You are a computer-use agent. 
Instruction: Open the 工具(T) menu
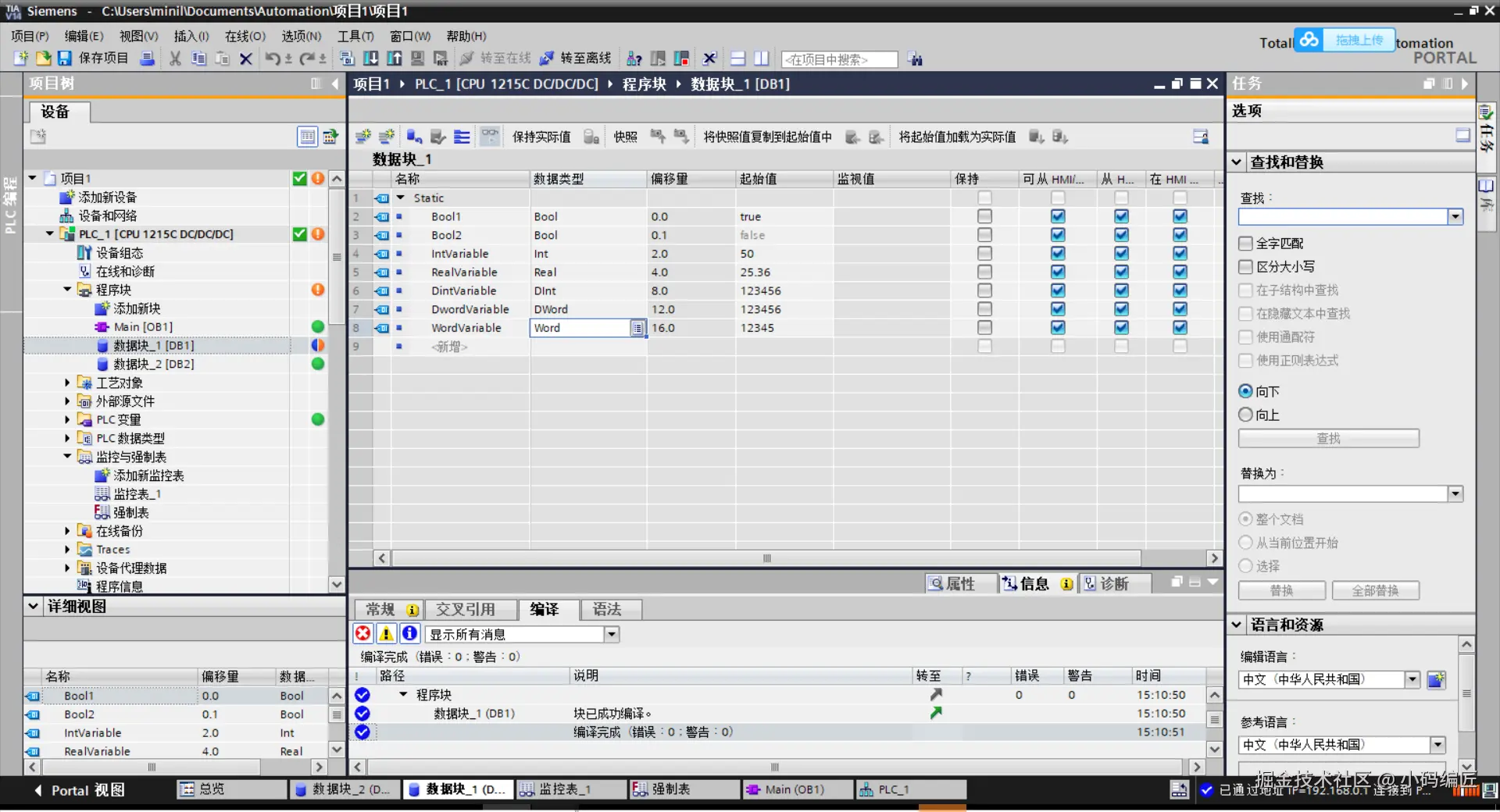355,36
